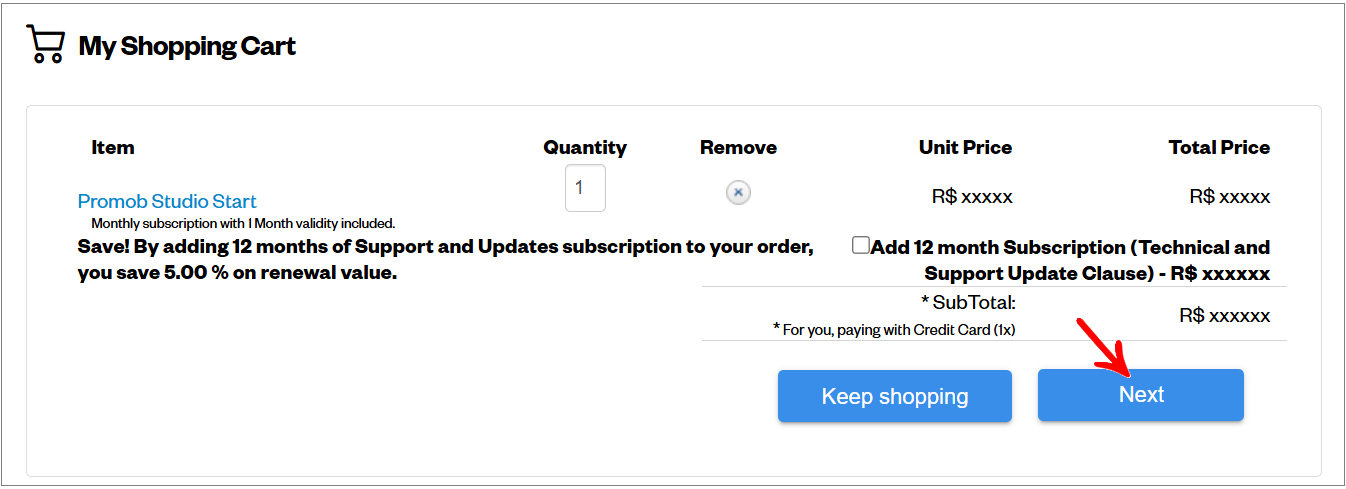
Task: Enable the 12 month Subscription checkbox
Action: coord(860,245)
